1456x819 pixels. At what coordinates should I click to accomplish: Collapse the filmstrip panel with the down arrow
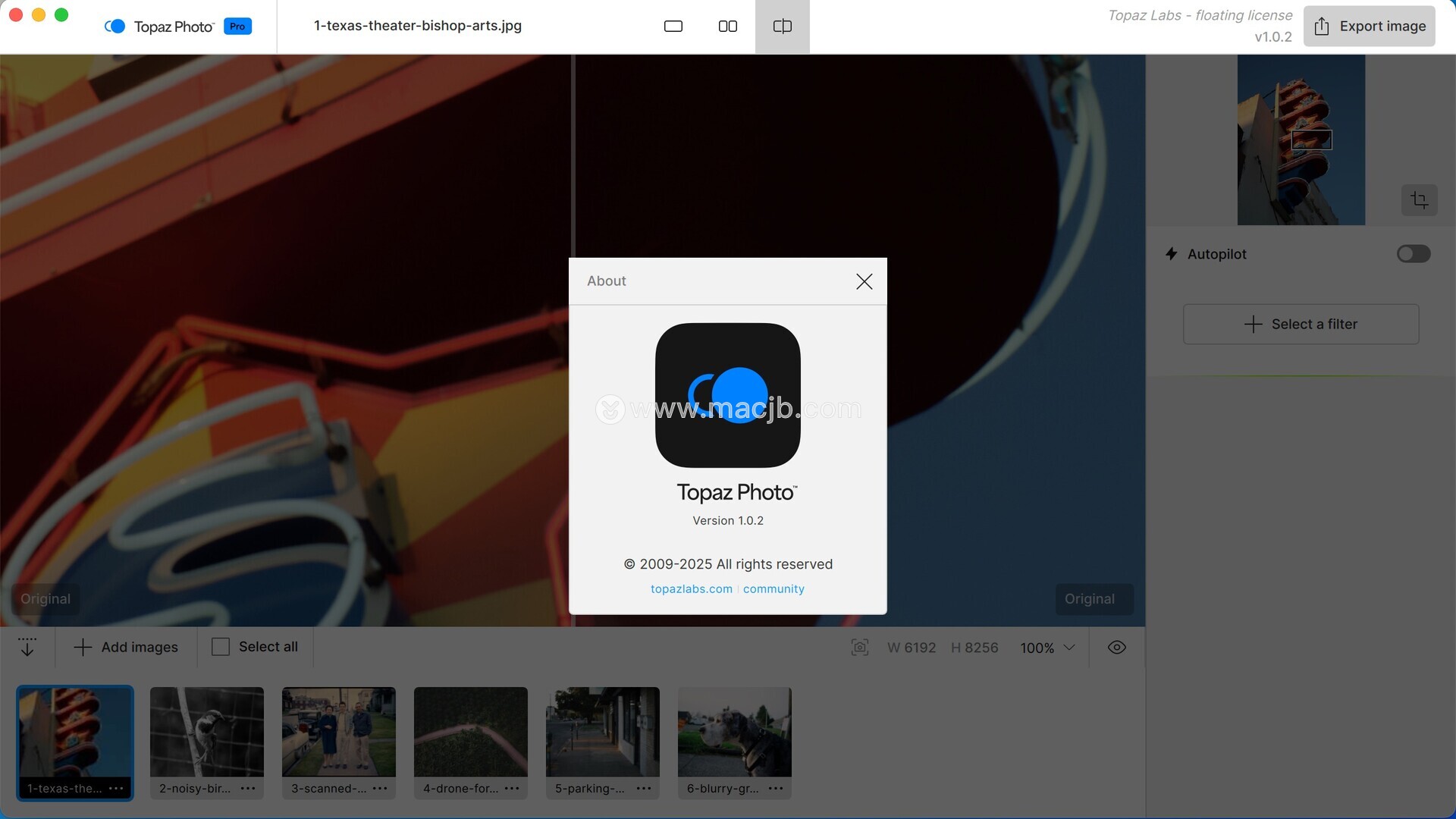(x=27, y=647)
